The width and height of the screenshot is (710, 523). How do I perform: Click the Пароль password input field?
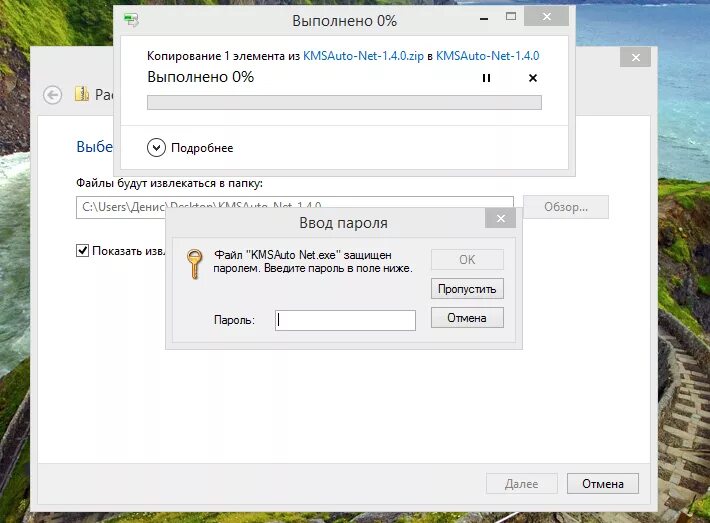[345, 320]
